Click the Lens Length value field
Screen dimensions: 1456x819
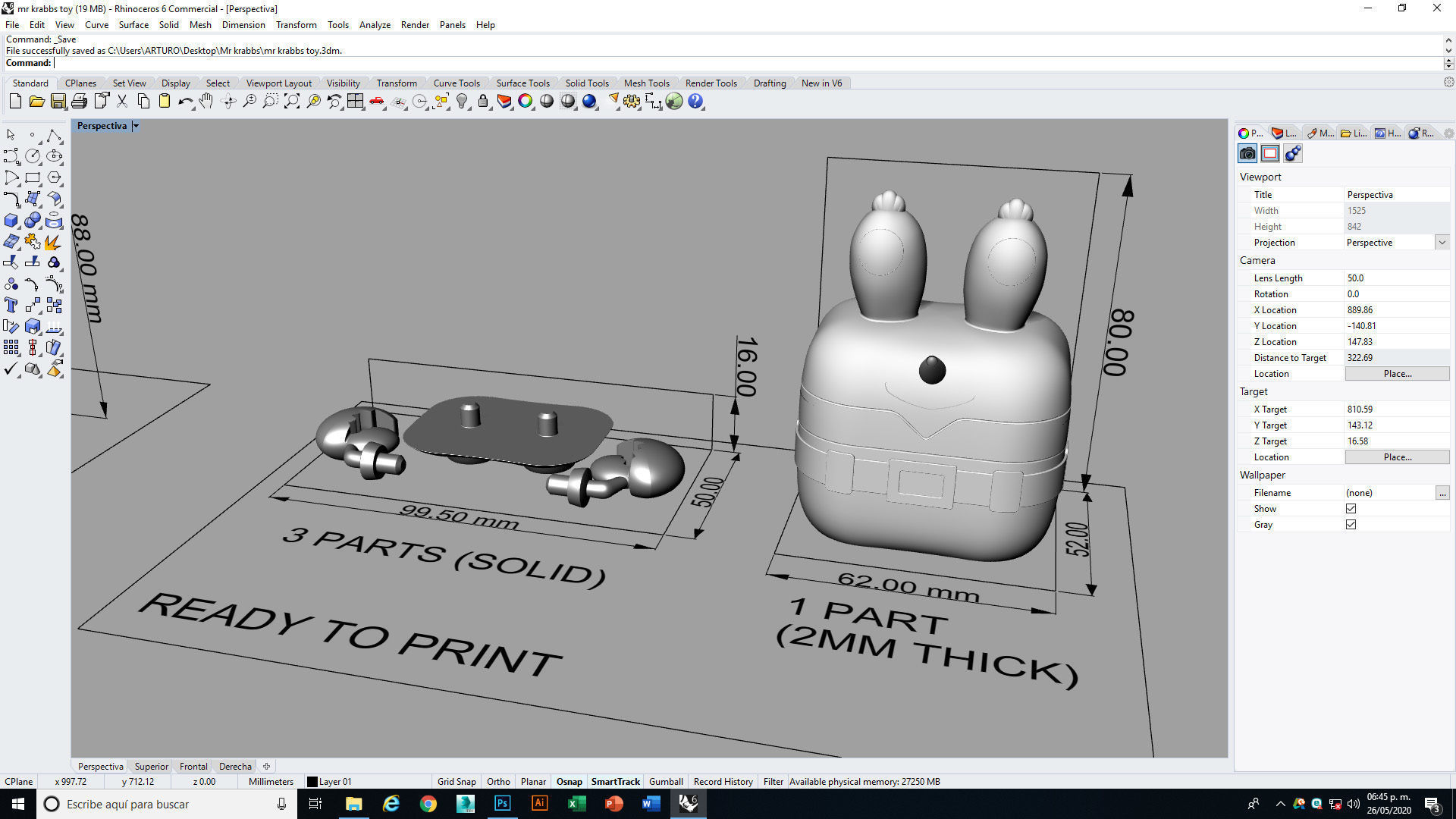(x=1396, y=278)
